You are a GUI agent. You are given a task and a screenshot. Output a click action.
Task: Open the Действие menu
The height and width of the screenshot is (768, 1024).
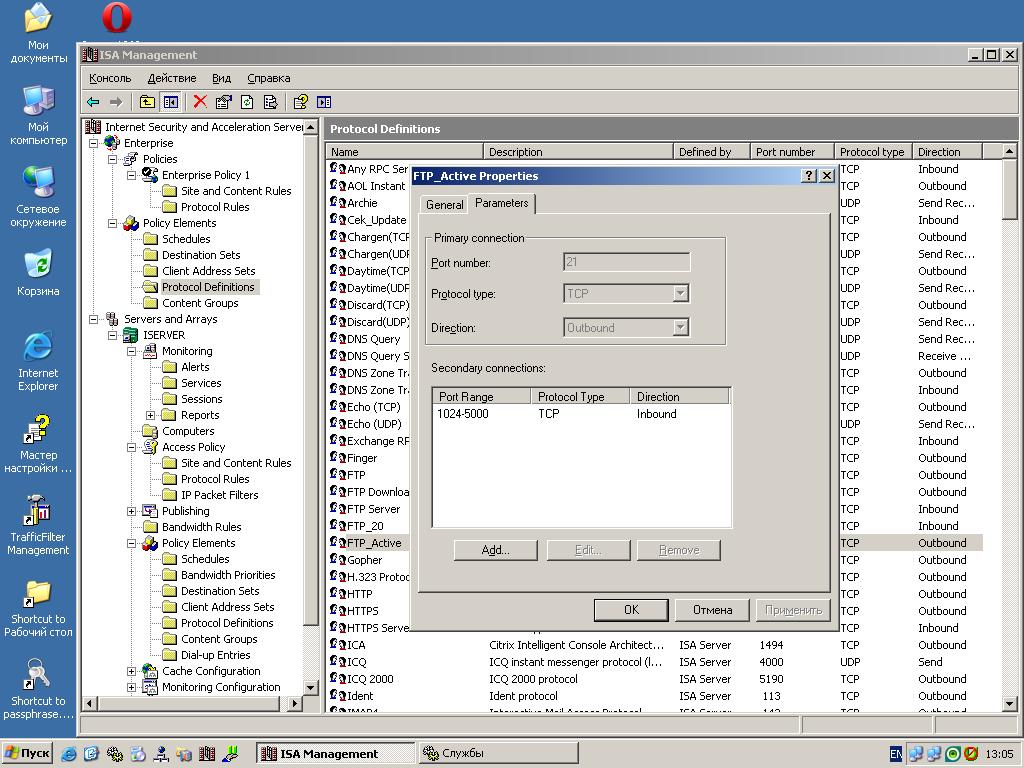pos(172,78)
